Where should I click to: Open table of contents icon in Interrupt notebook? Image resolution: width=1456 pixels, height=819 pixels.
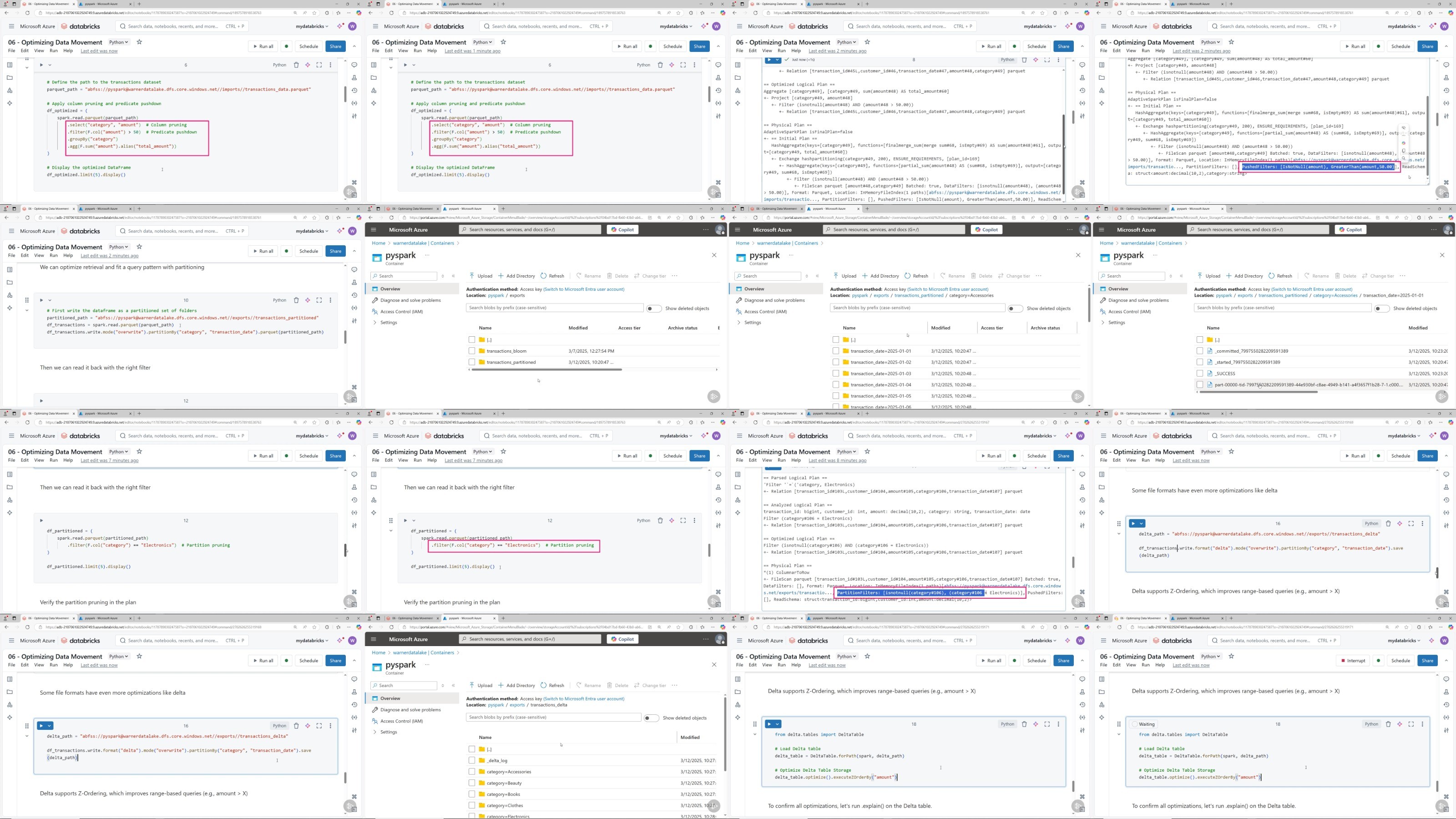click(x=1102, y=679)
